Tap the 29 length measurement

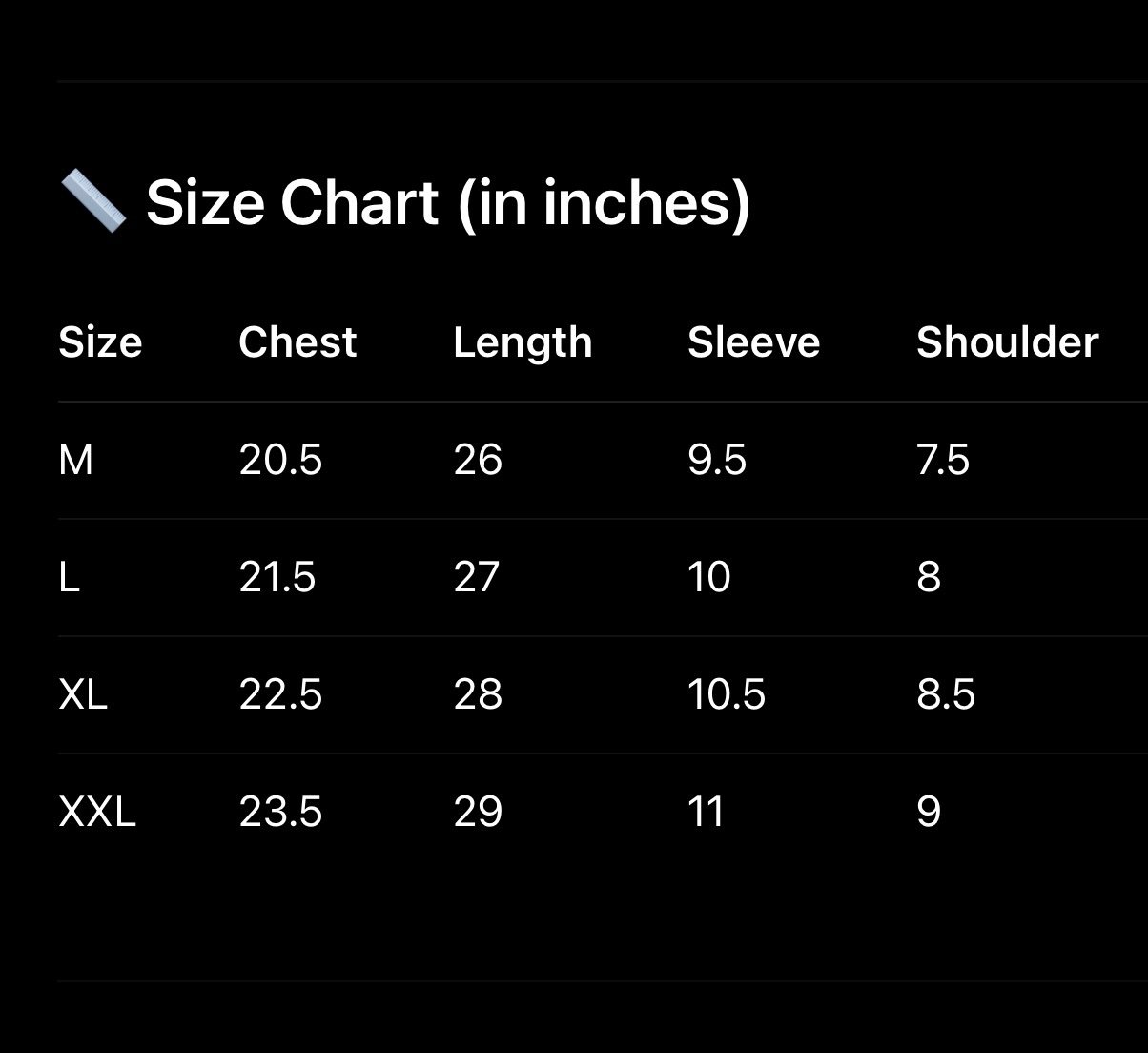(478, 813)
